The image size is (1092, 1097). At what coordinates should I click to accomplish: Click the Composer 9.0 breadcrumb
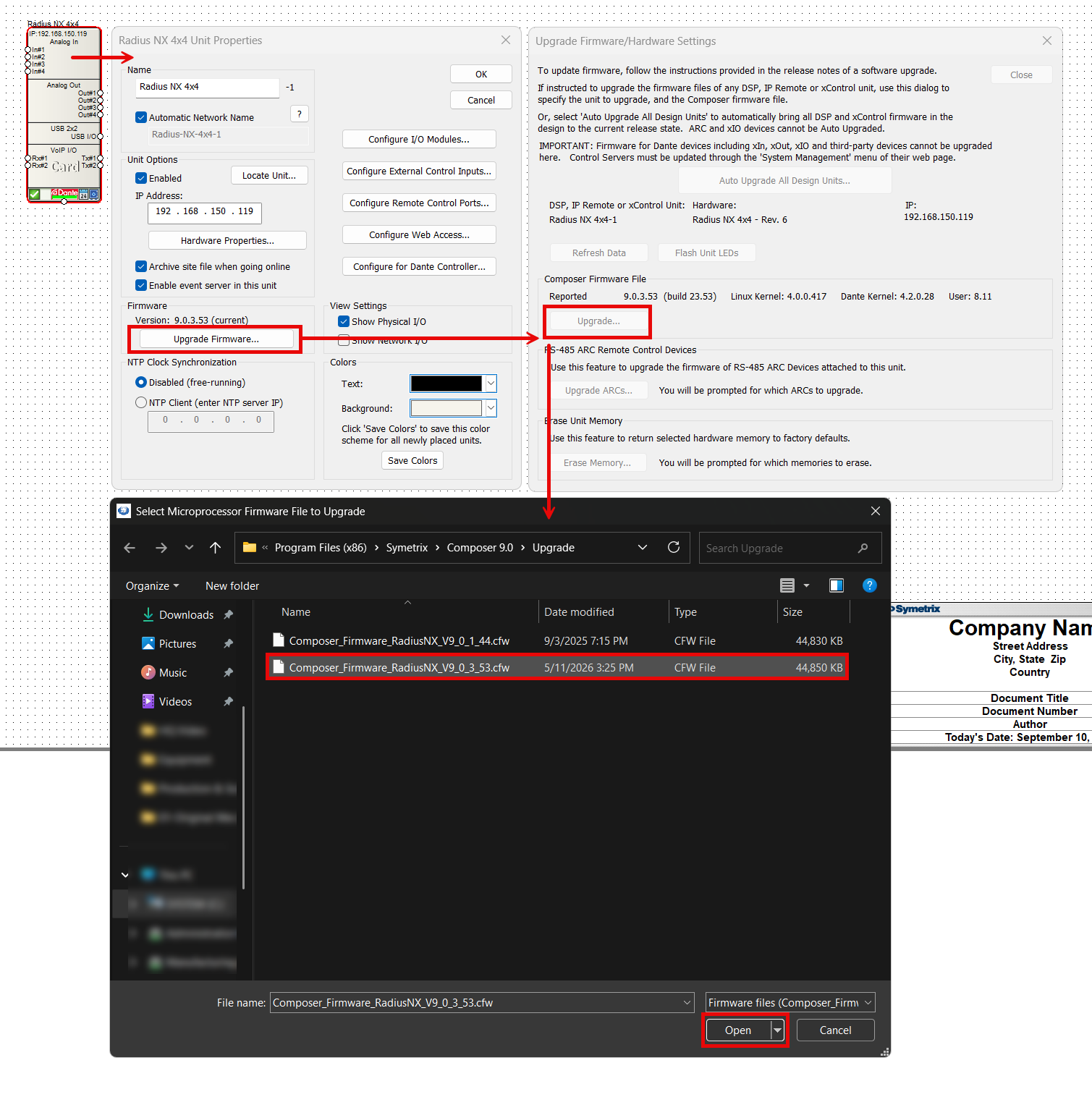(480, 548)
